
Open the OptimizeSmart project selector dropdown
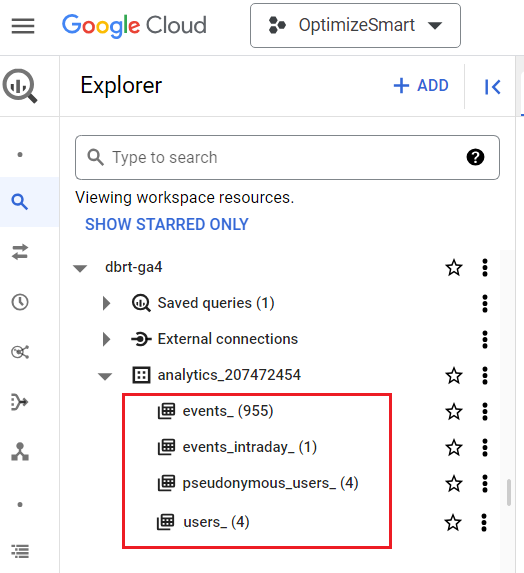tap(355, 26)
